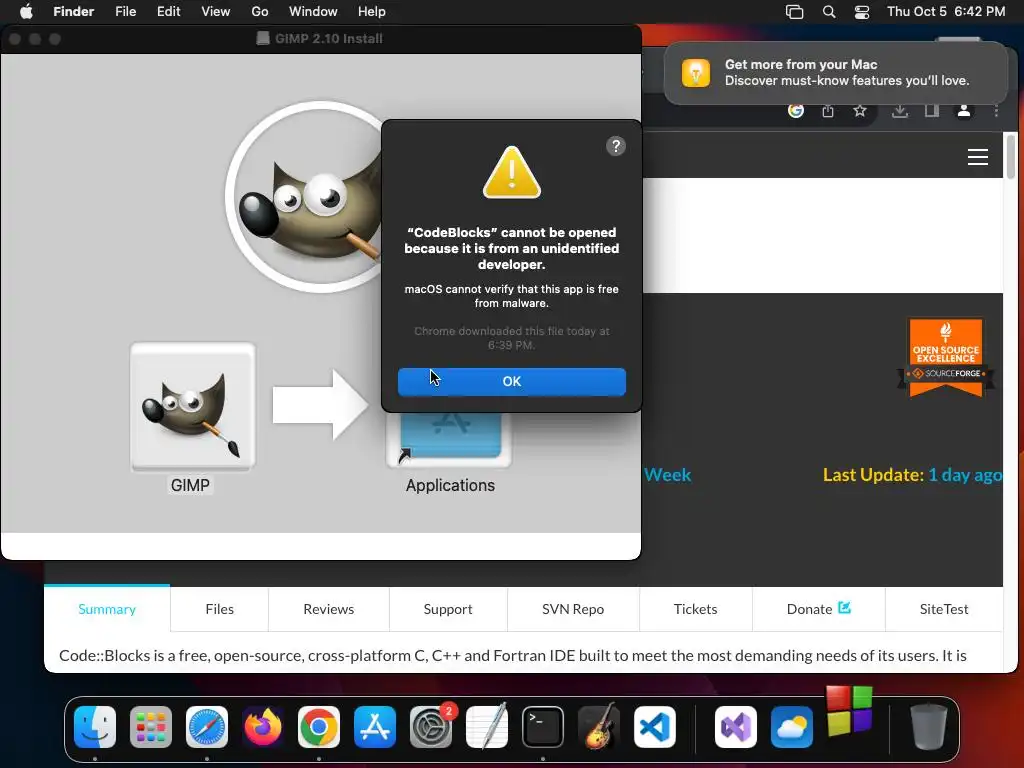Click the '1 day ago' last update link
1024x768 pixels.
coord(965,475)
